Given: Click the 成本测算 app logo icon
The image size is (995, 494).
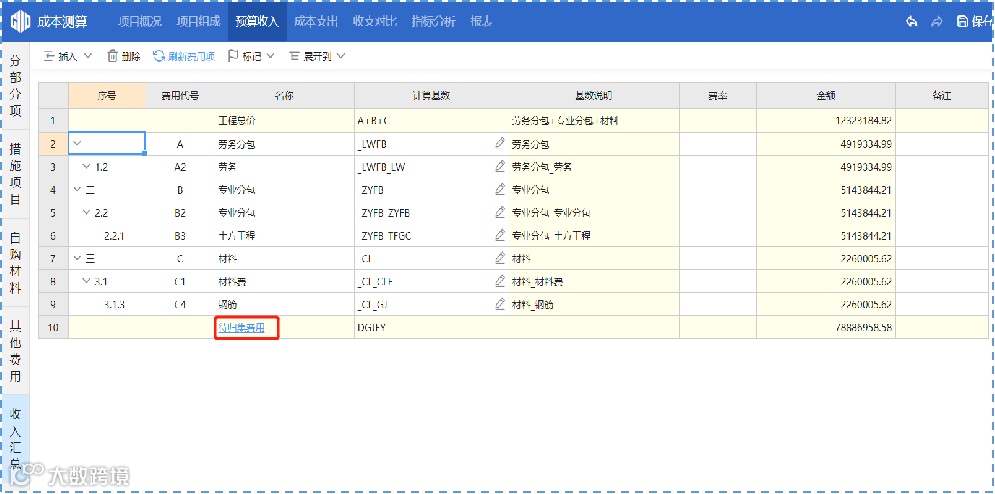Looking at the screenshot, I should click(21, 21).
